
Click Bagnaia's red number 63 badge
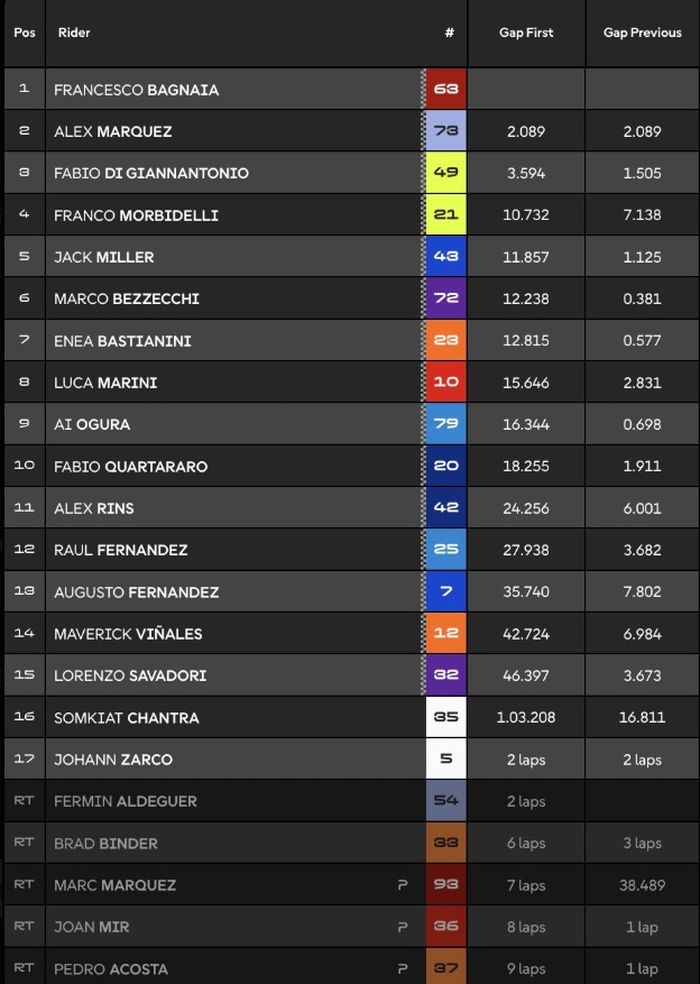446,89
